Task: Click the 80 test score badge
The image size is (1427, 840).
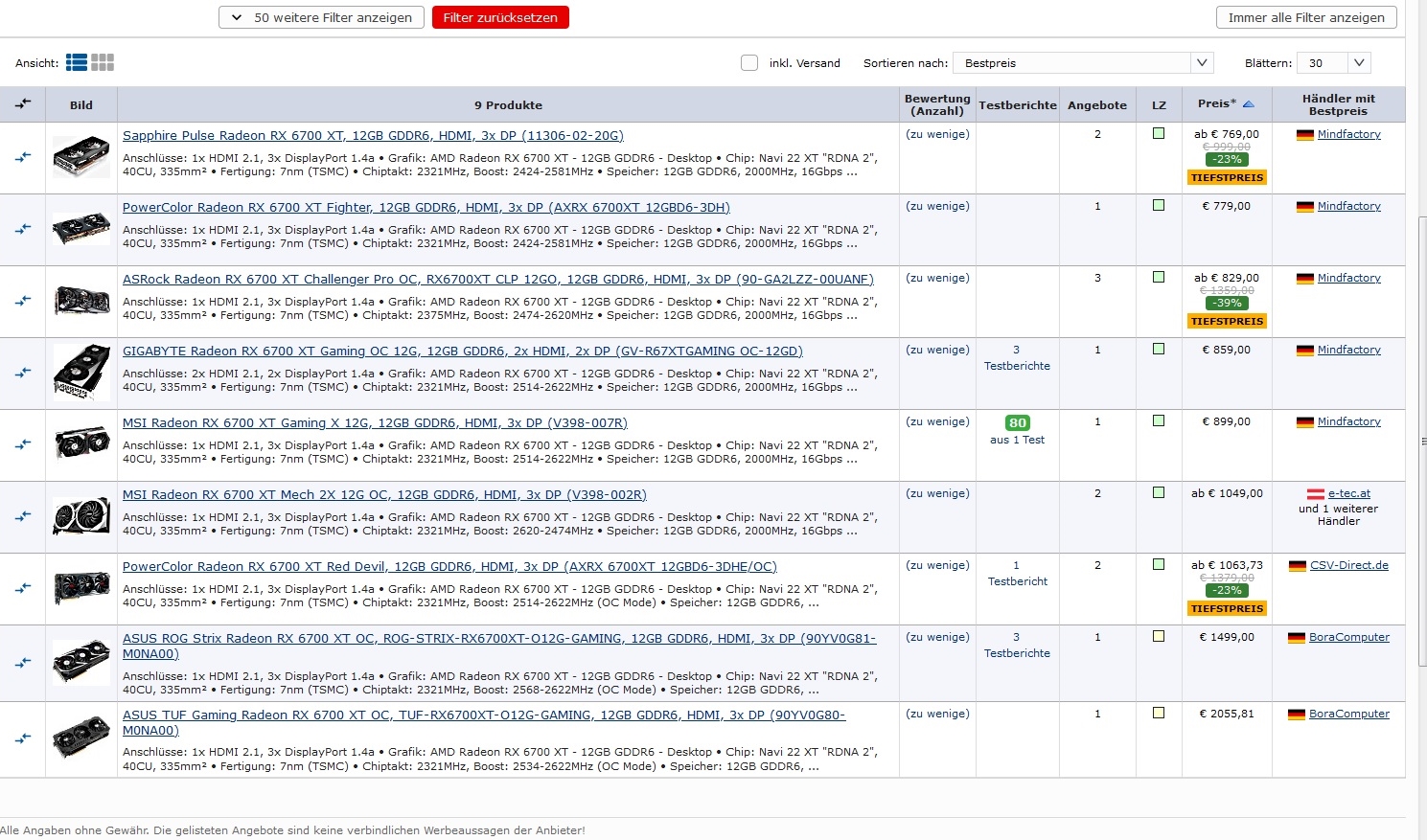Action: (x=1017, y=422)
